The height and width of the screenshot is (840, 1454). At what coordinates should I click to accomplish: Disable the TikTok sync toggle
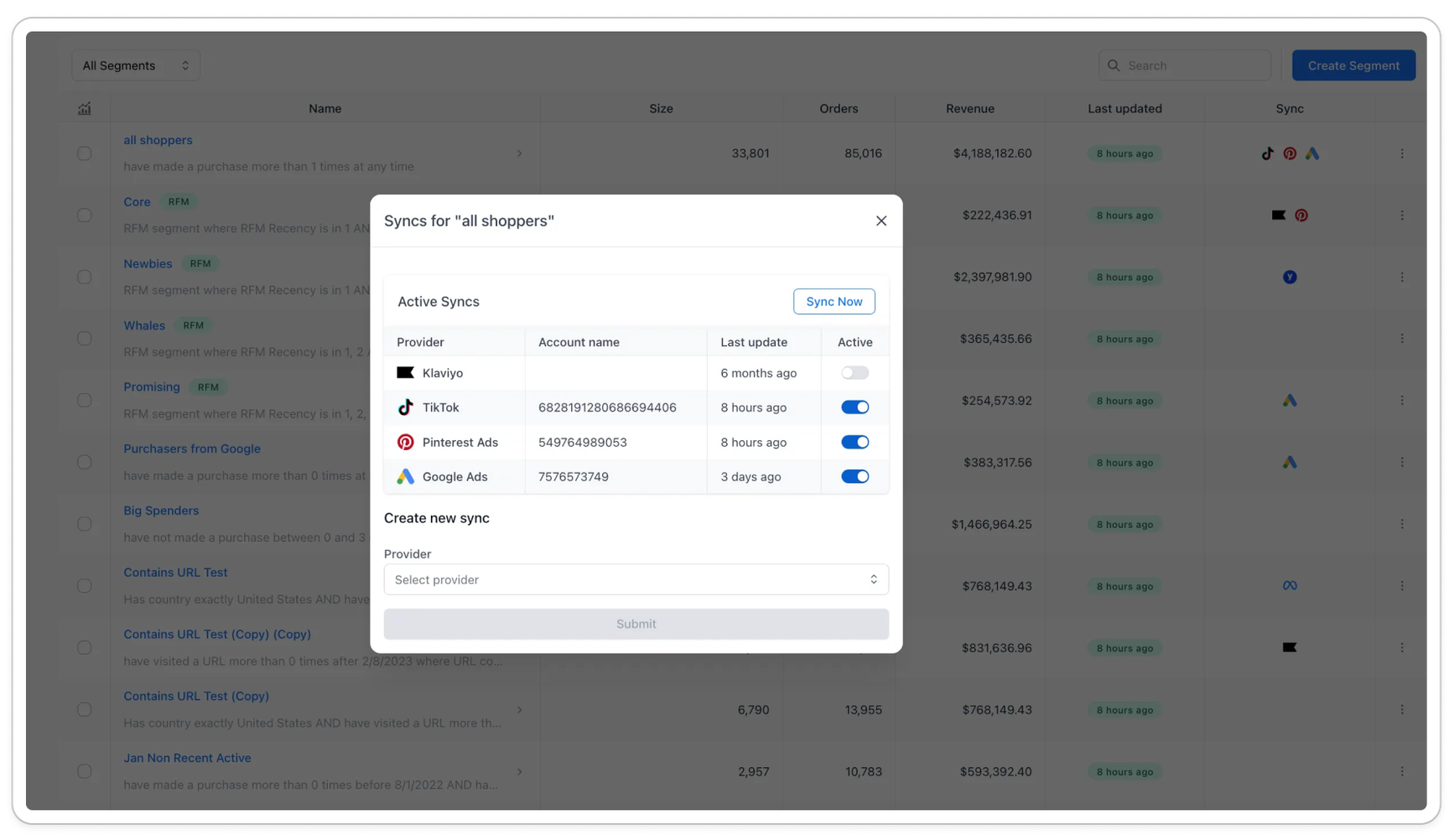[854, 407]
